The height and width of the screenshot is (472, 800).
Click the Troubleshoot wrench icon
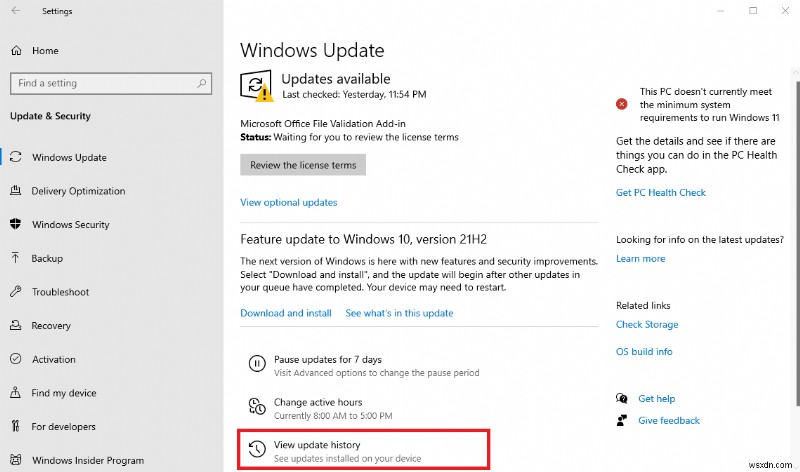[x=16, y=292]
